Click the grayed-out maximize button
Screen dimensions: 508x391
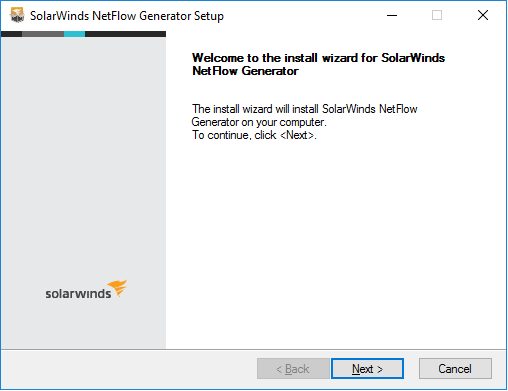(437, 15)
